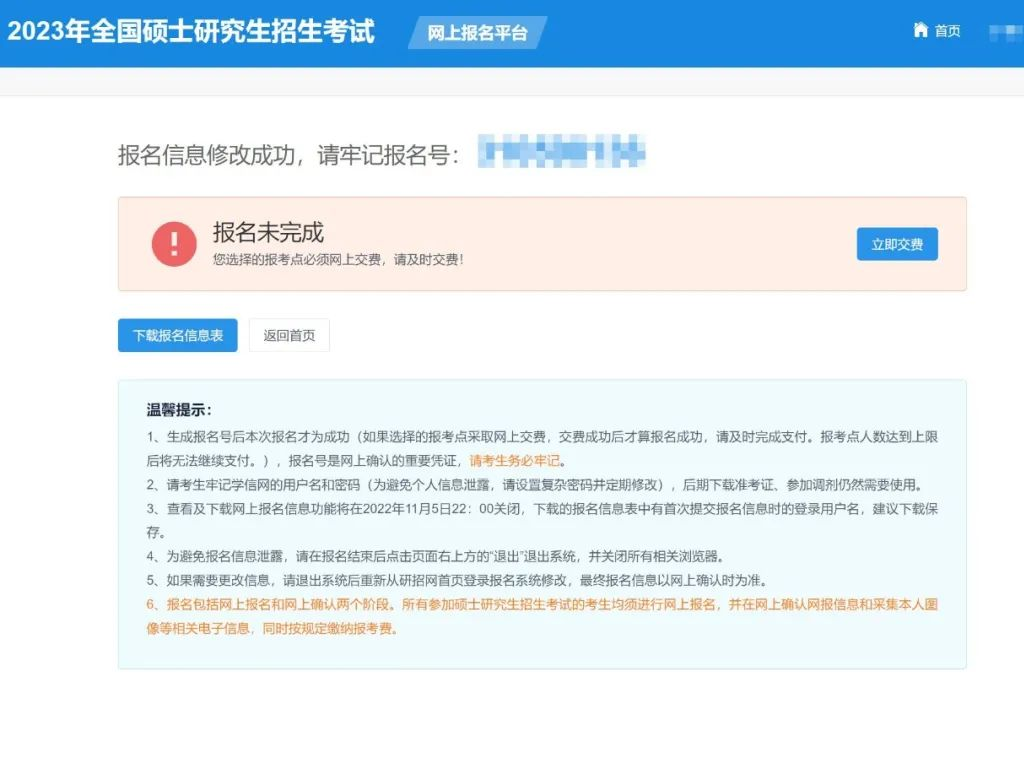Viewport: 1024px width, 758px height.
Task: Click orange text 请考生务必牢记
Action: (x=515, y=460)
